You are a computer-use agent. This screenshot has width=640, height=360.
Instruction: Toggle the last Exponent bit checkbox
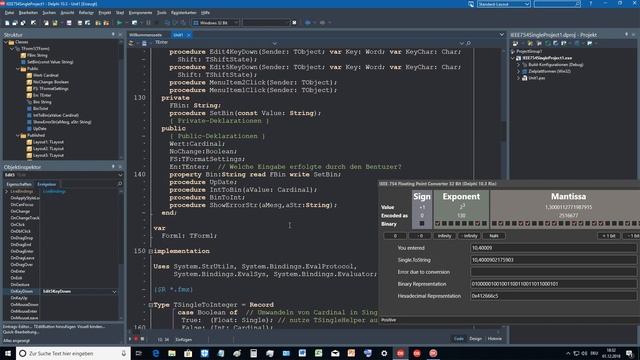pos(484,223)
